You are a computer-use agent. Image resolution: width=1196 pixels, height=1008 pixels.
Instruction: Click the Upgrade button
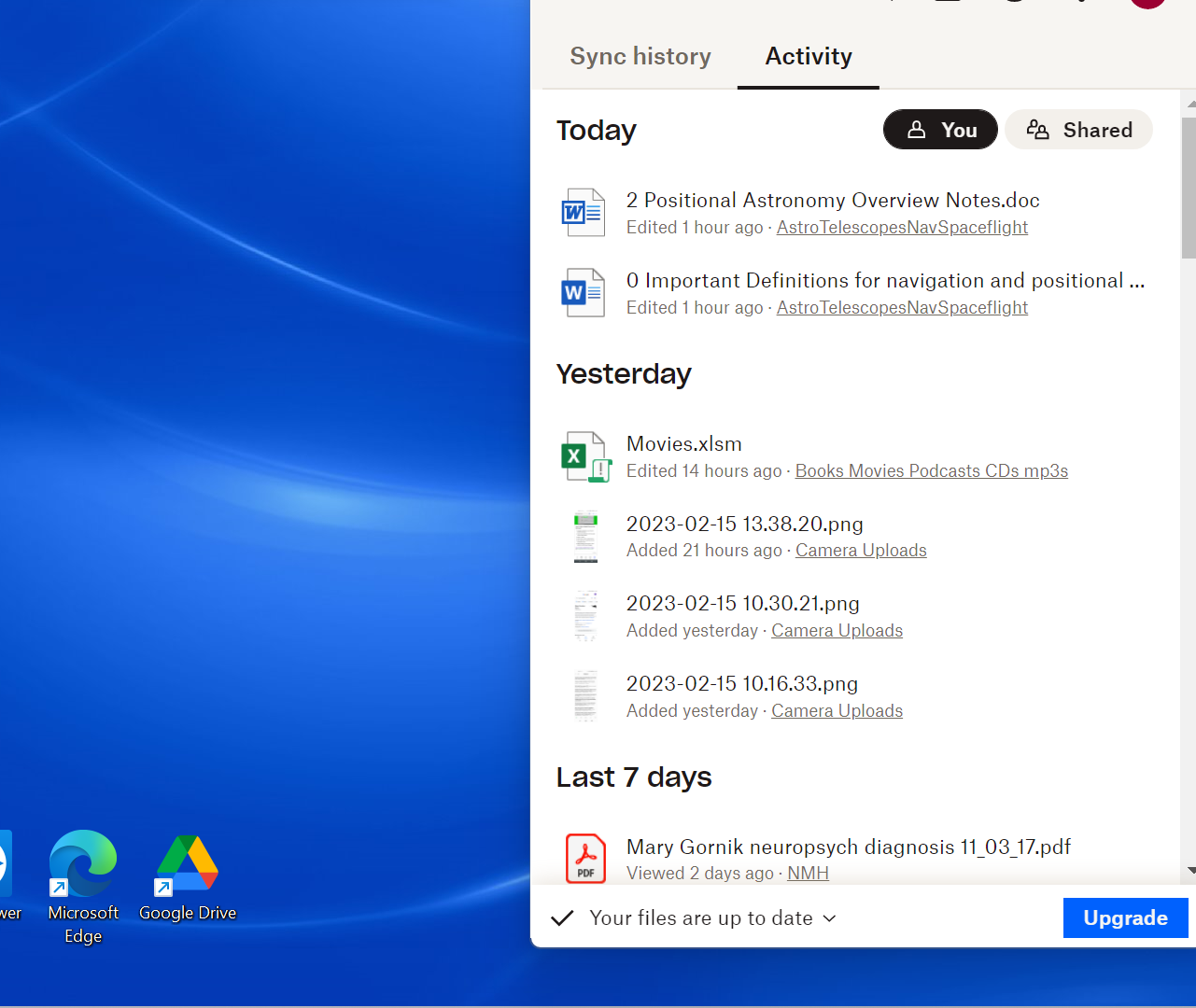pos(1125,917)
